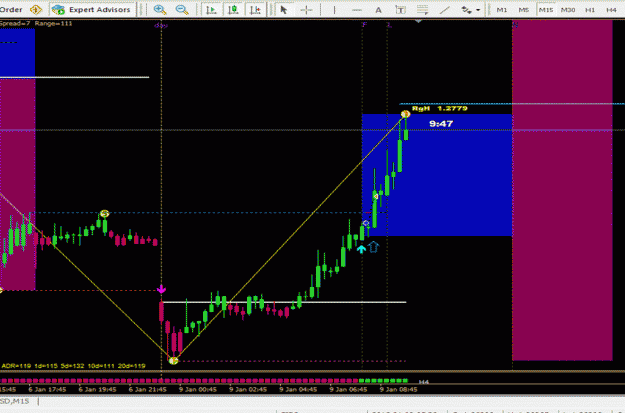Click the Order toolbar button
Viewport: 625px width, 413px height.
[11, 9]
